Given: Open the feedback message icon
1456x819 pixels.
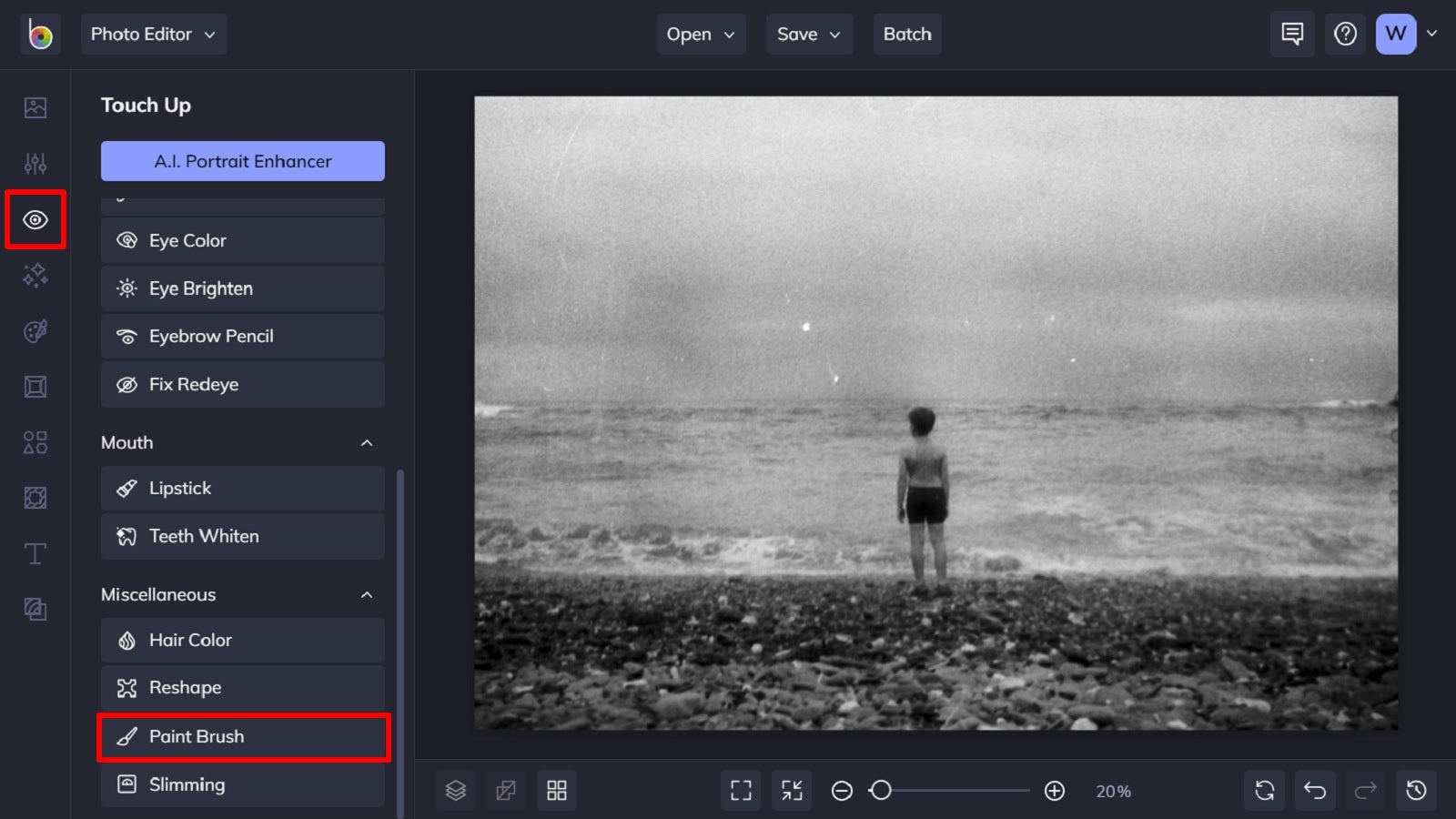Looking at the screenshot, I should click(1291, 34).
